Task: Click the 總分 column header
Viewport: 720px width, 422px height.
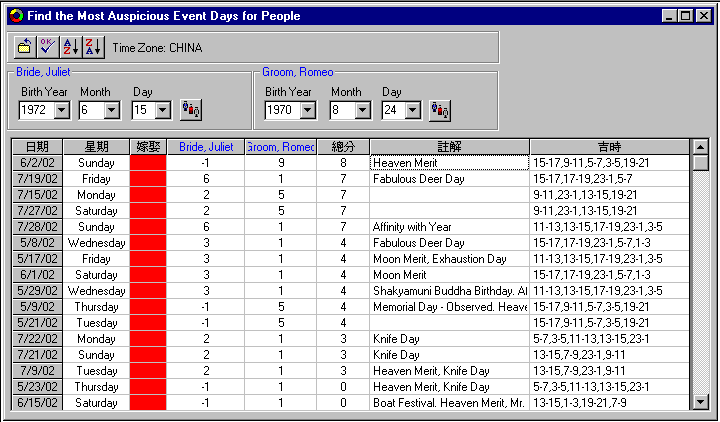Action: [343, 147]
